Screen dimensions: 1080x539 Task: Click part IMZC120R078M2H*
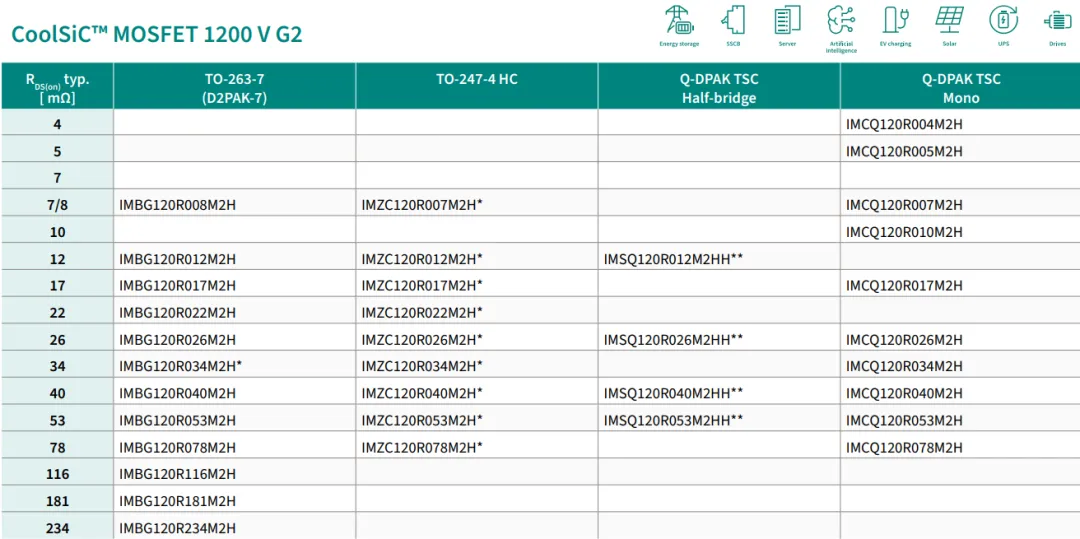coord(422,448)
